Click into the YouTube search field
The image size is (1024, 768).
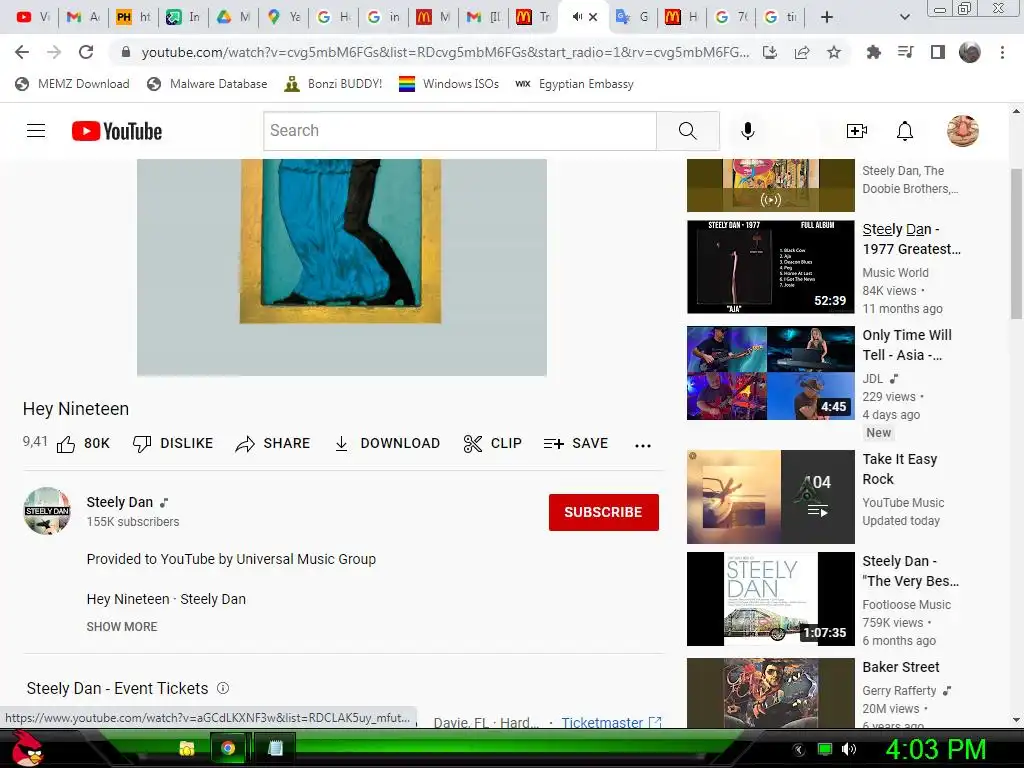(x=460, y=131)
